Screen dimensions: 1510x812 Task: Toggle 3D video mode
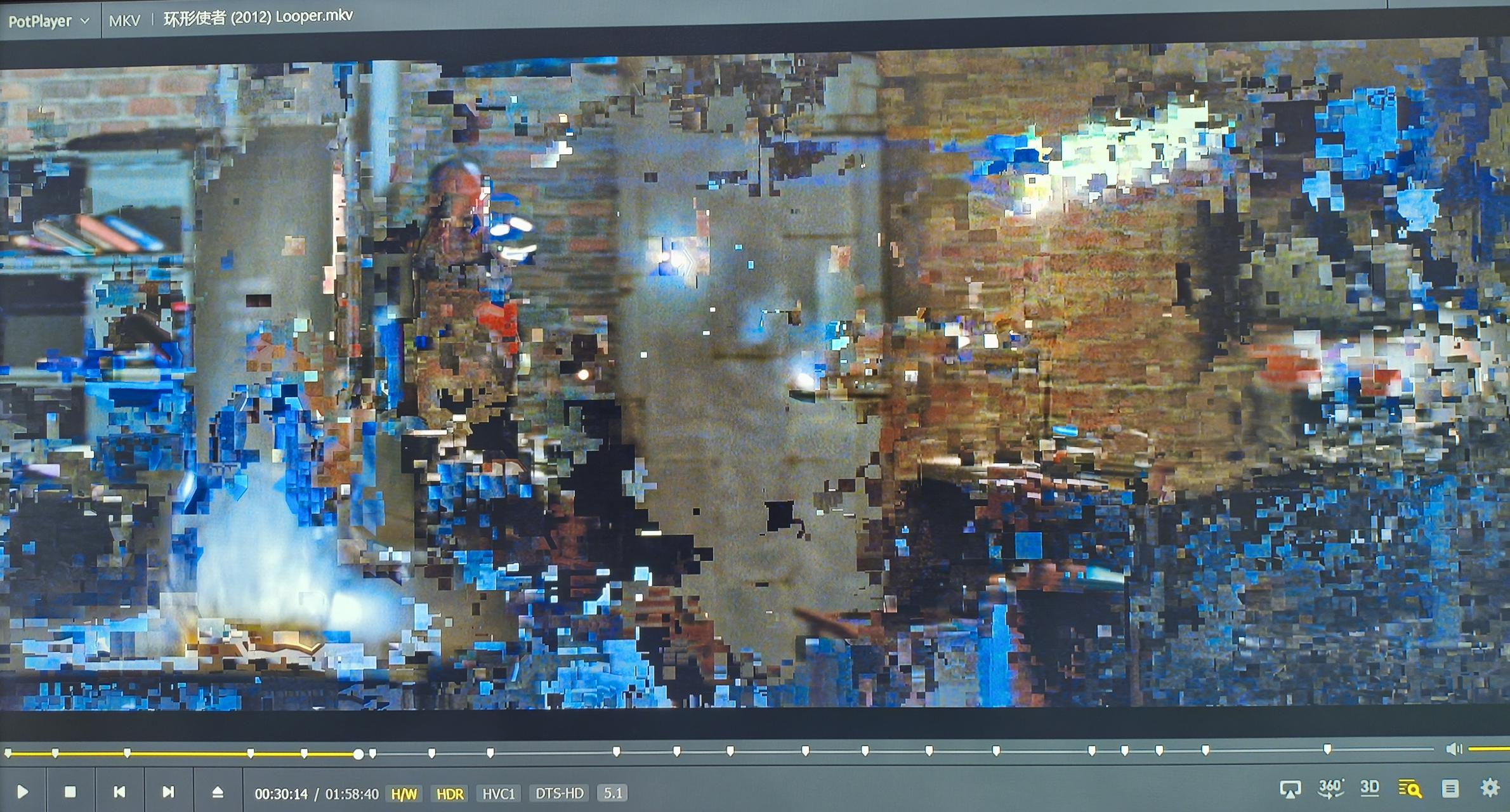[x=1370, y=787]
